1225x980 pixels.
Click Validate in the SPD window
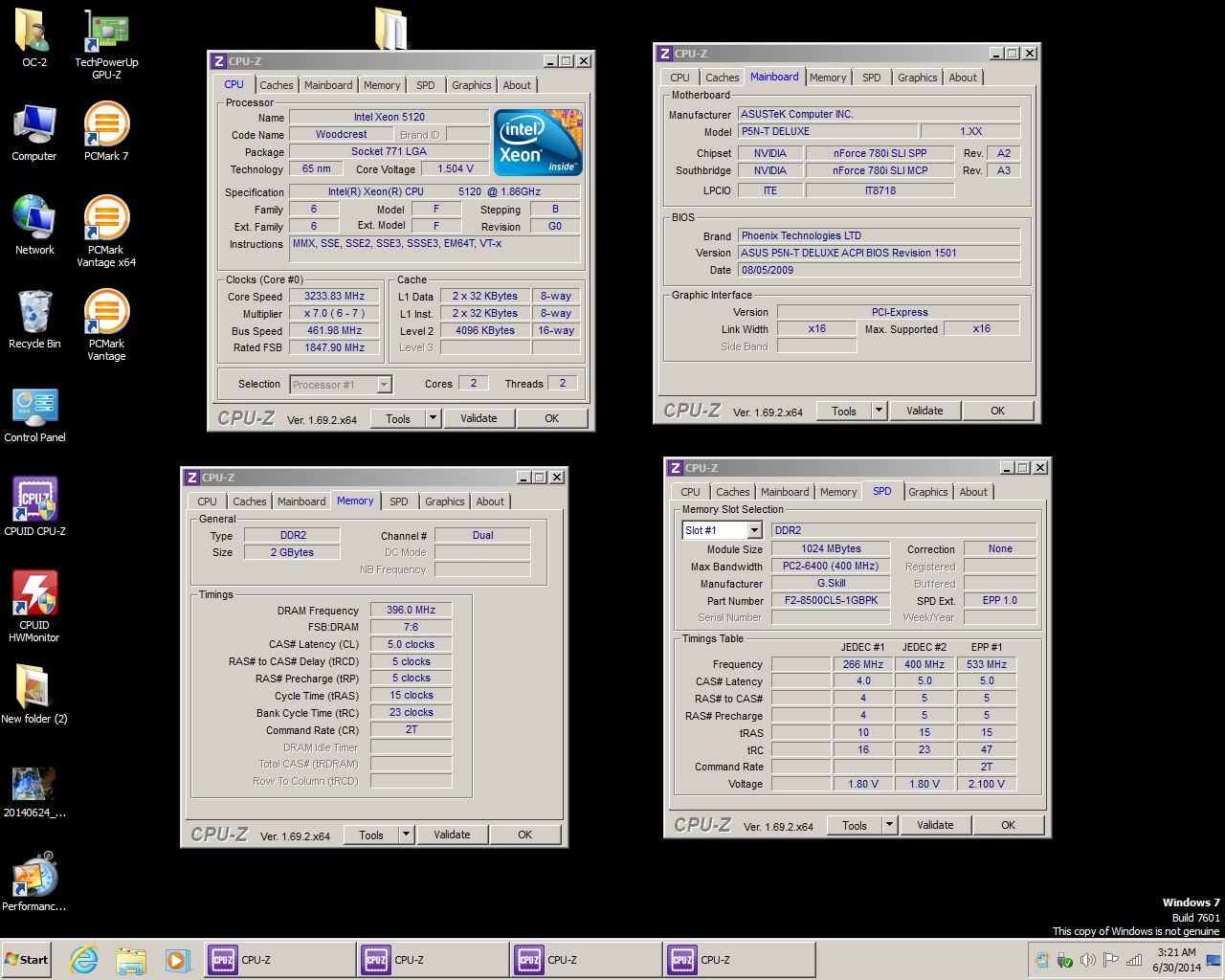[935, 825]
